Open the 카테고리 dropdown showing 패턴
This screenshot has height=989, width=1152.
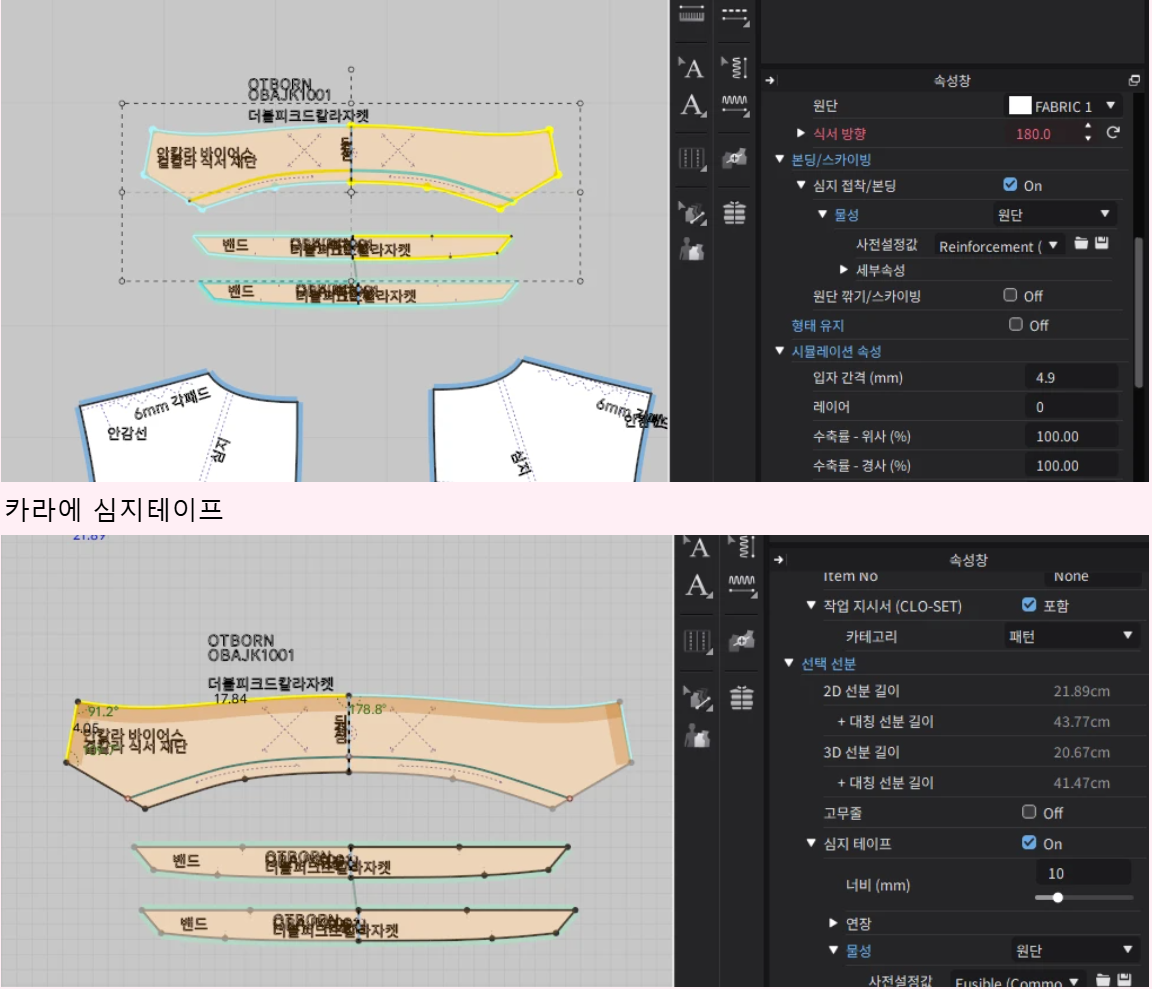[x=1071, y=635]
